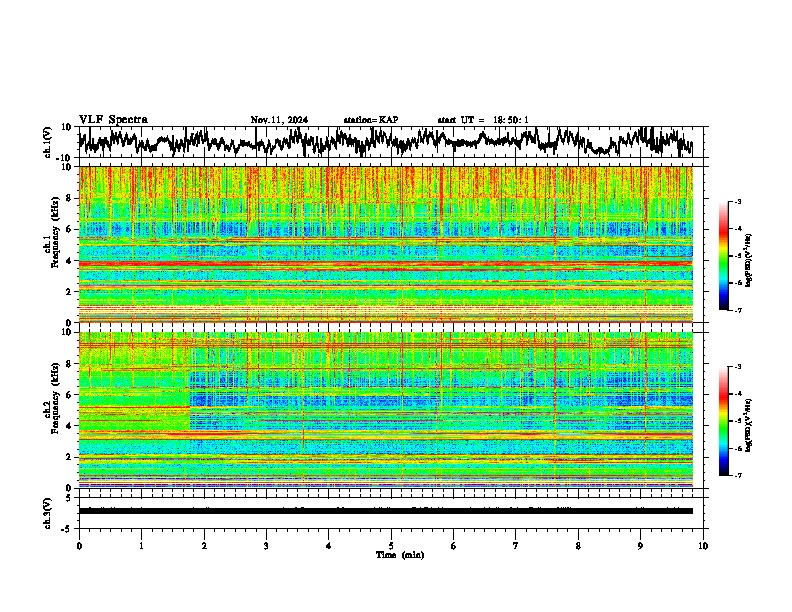
Task: Click the ch.2 spectrogram panel
Action: coord(386,410)
